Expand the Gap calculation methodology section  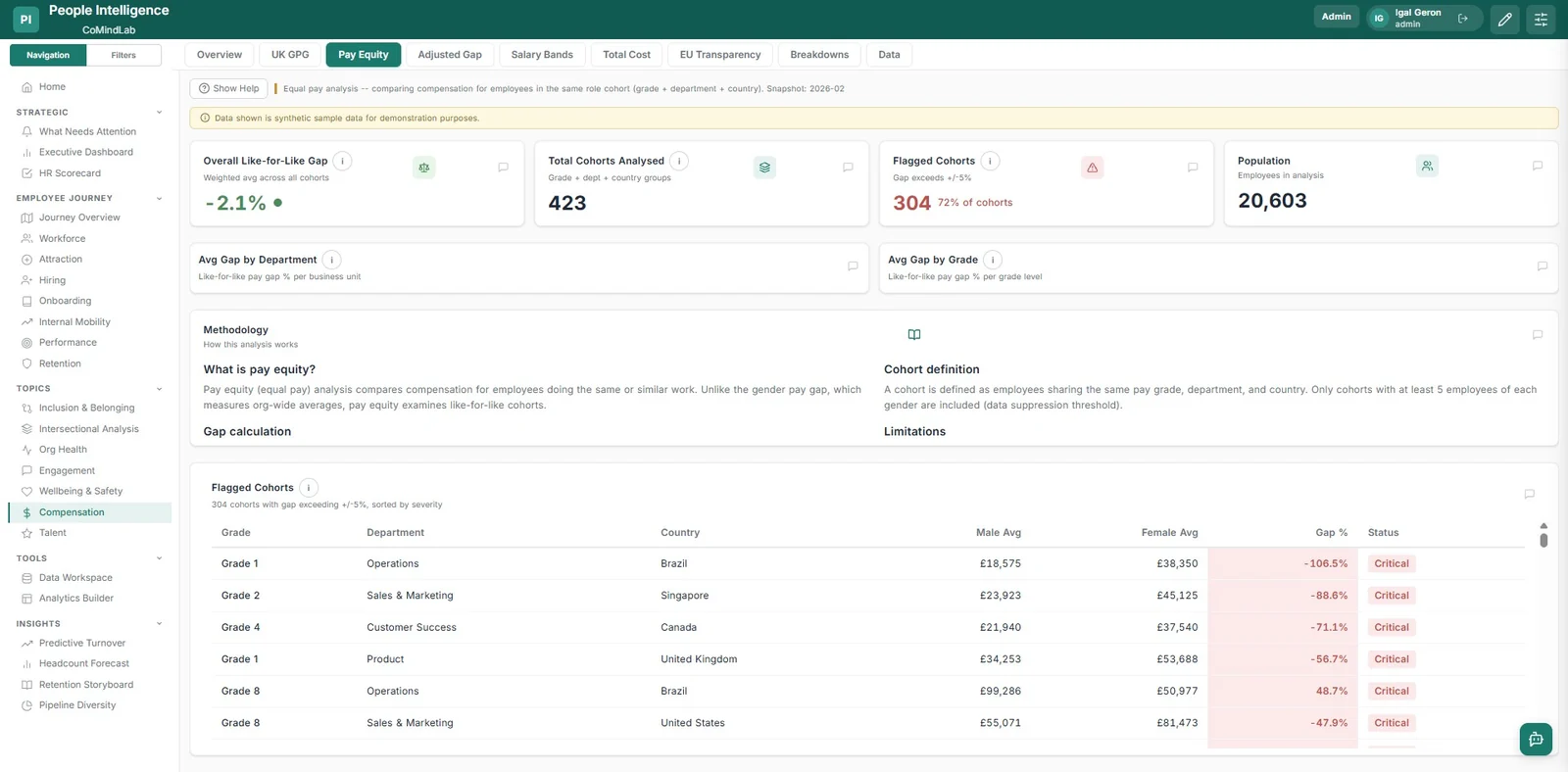(247, 431)
